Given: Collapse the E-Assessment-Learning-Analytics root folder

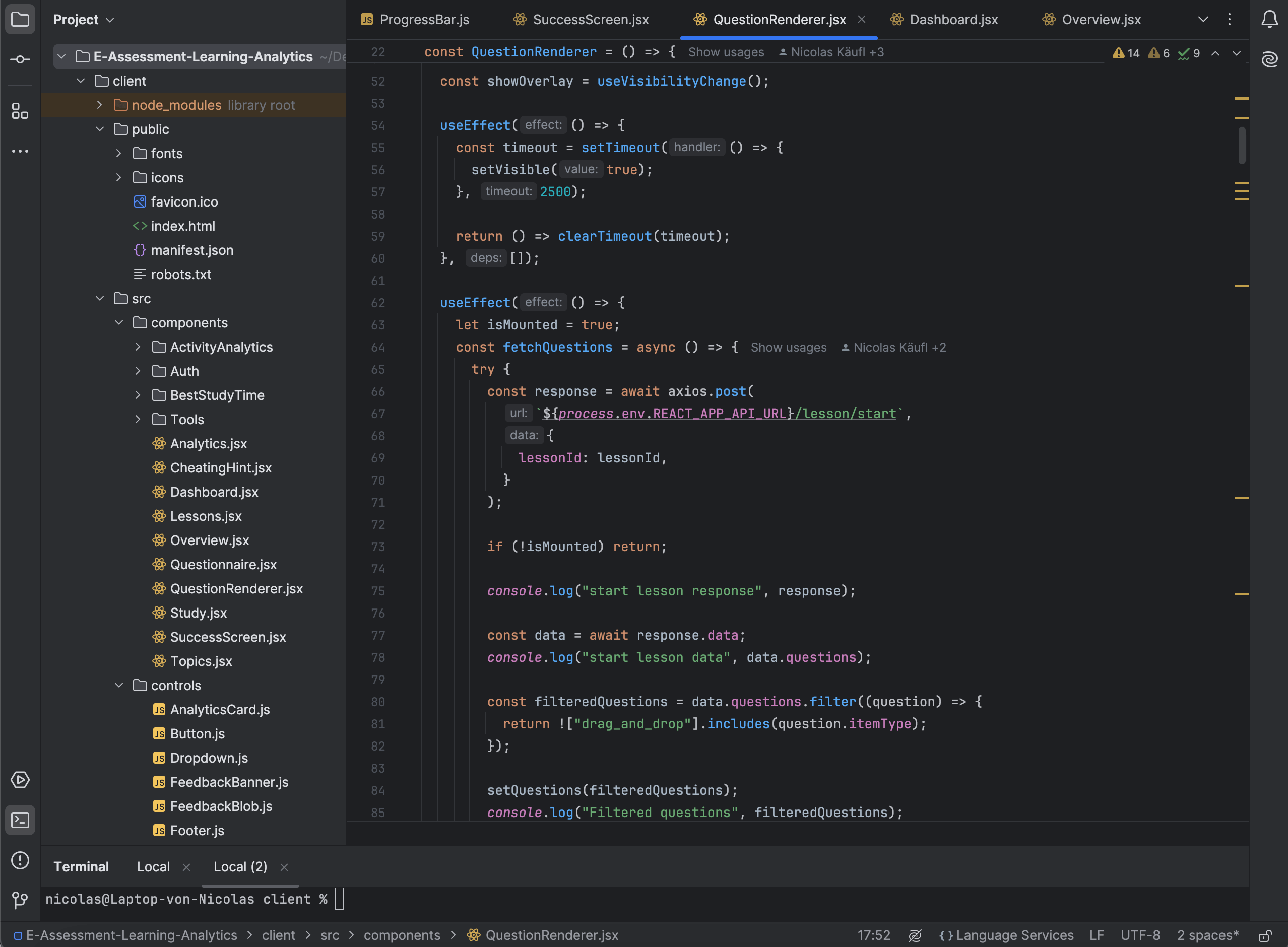Looking at the screenshot, I should pyautogui.click(x=61, y=57).
